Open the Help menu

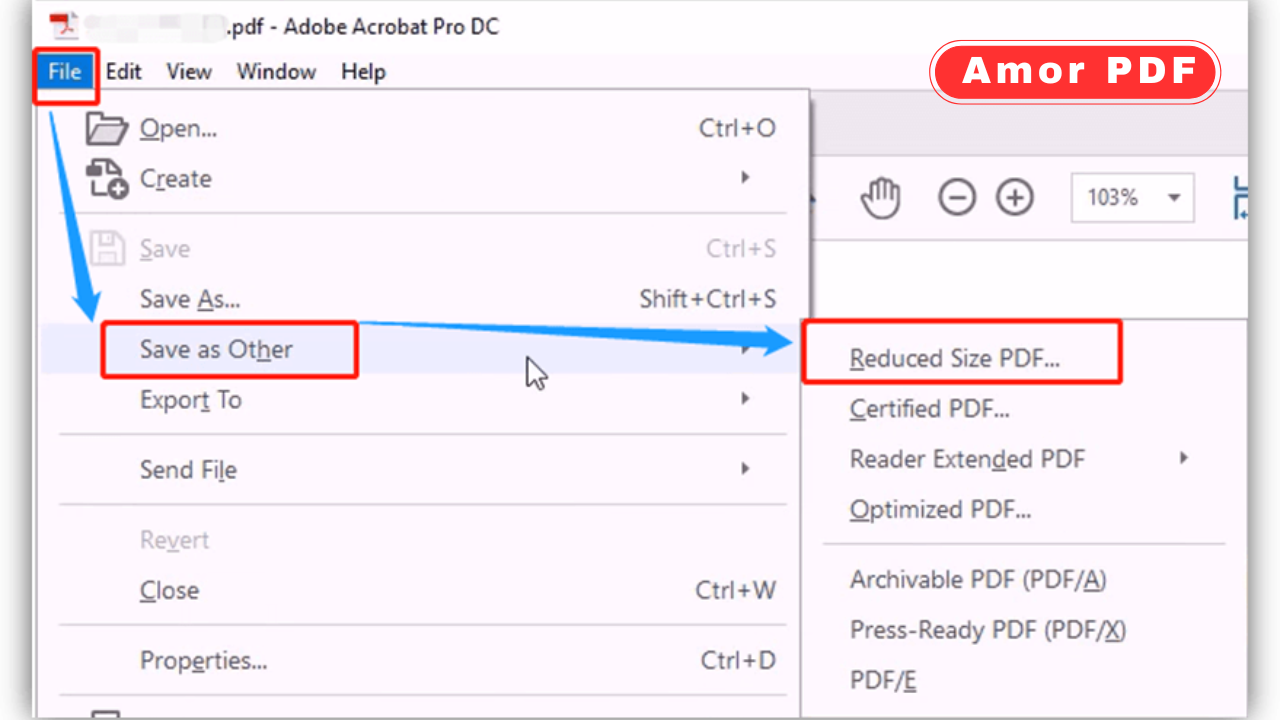click(x=362, y=71)
